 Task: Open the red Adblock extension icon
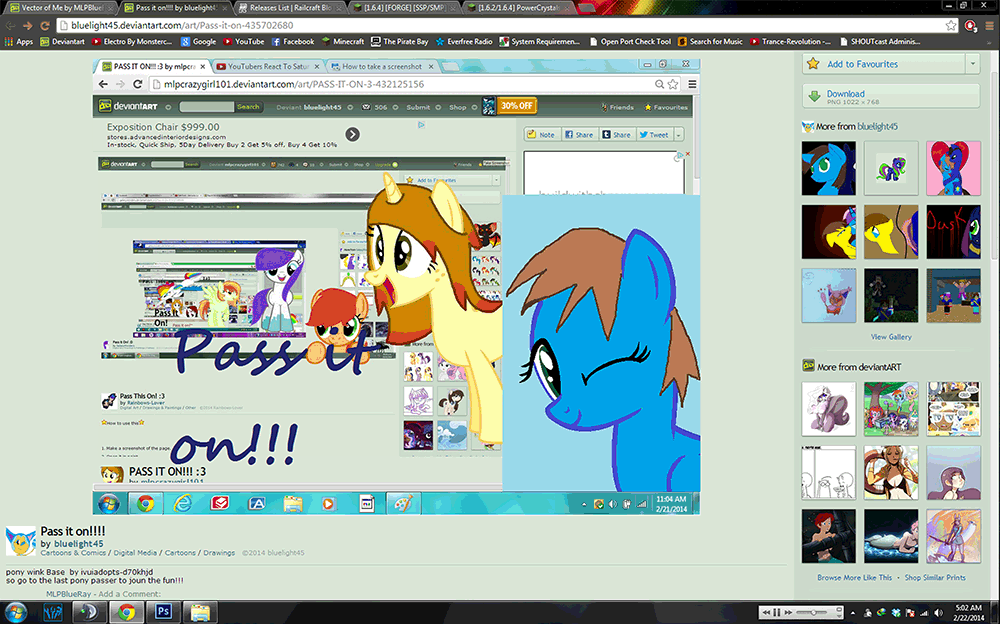pyautogui.click(x=971, y=26)
